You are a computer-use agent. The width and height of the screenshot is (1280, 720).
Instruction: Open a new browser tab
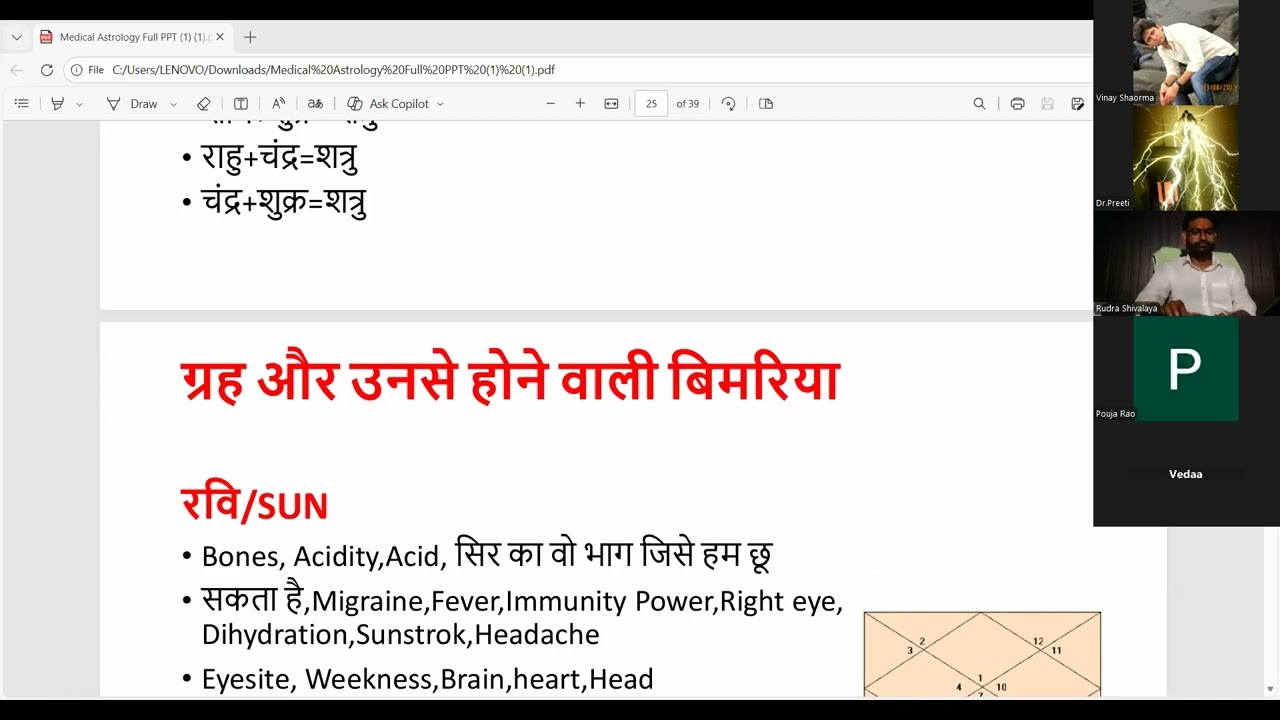pos(250,37)
